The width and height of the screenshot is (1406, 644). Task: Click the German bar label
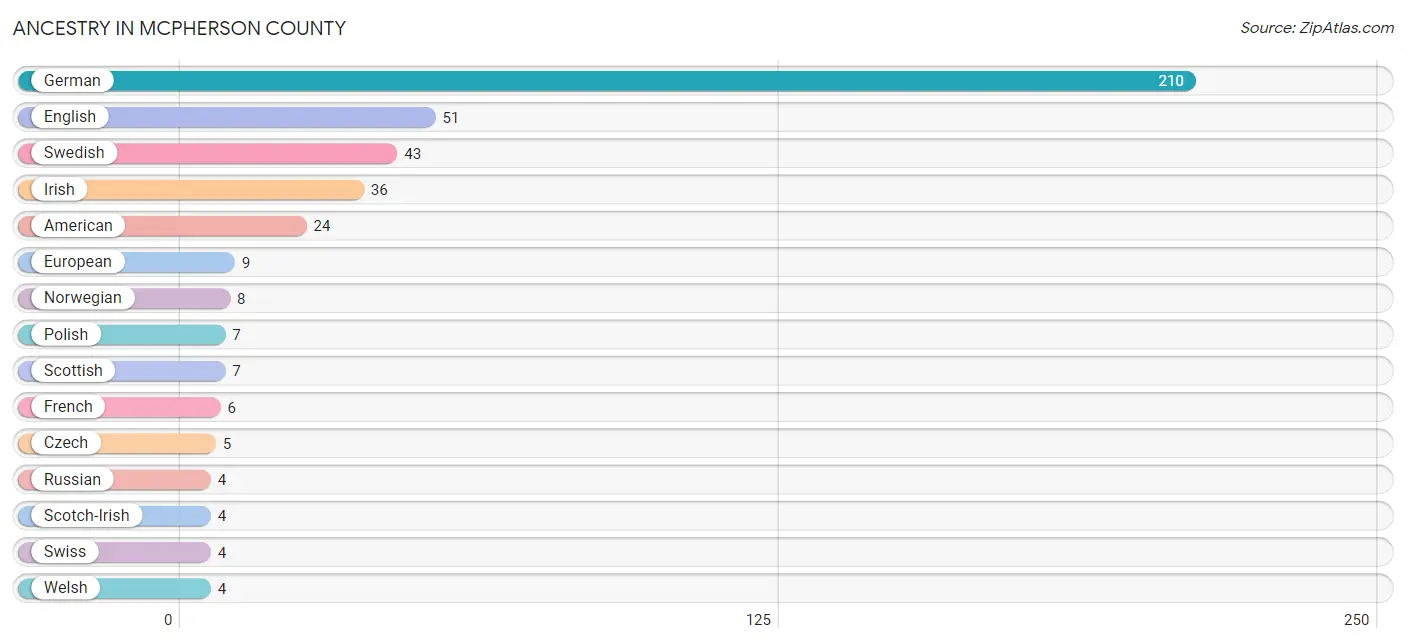72,81
